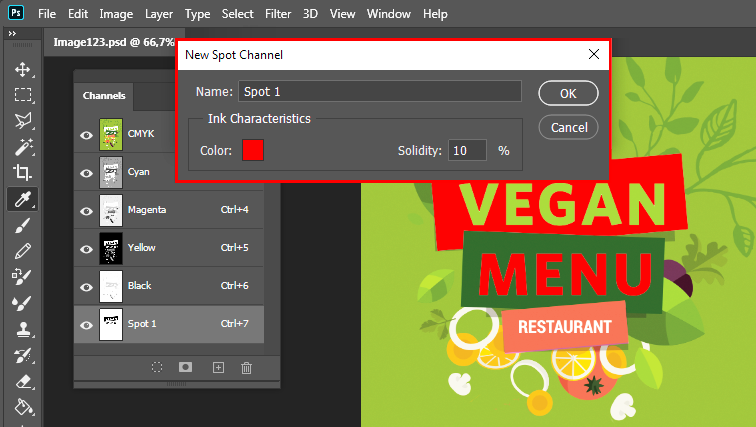Select the Magic Wand tool

pyautogui.click(x=22, y=147)
